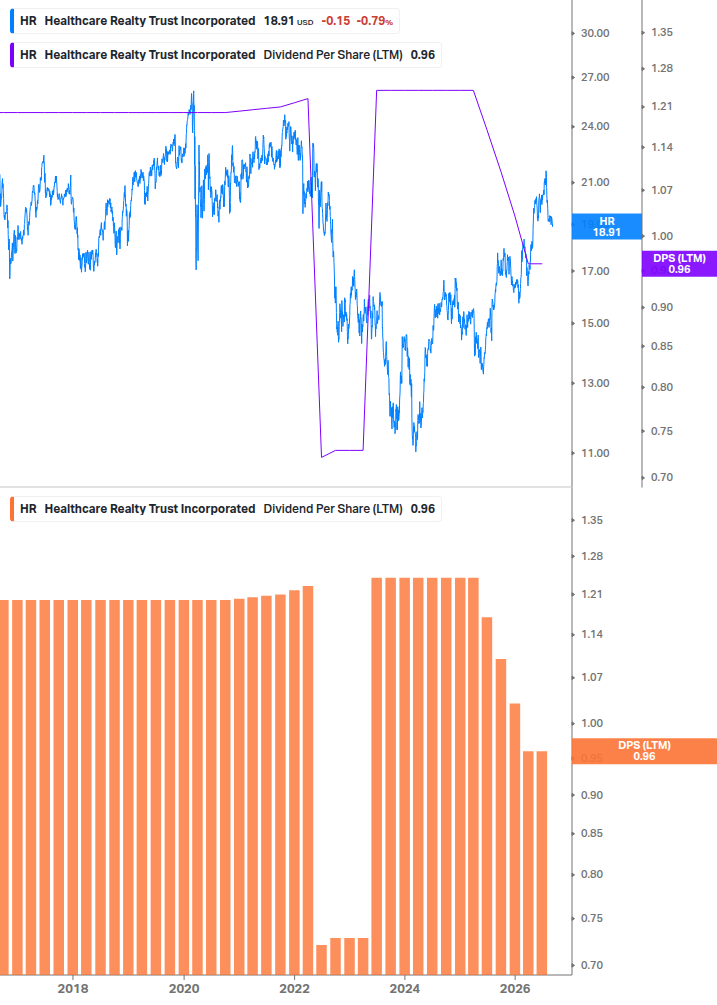Image resolution: width=717 pixels, height=1005 pixels.
Task: Click the 17.00 price axis value
Action: pyautogui.click(x=595, y=271)
